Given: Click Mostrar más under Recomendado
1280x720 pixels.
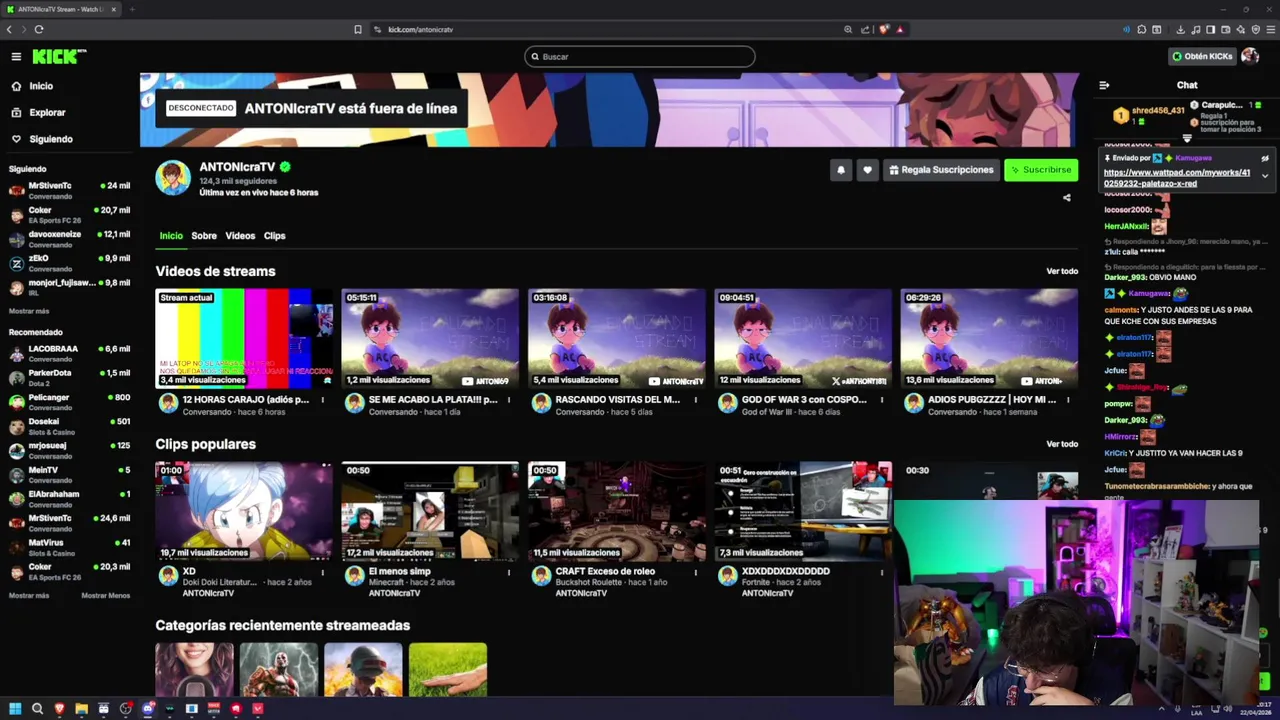Looking at the screenshot, I should [29, 595].
